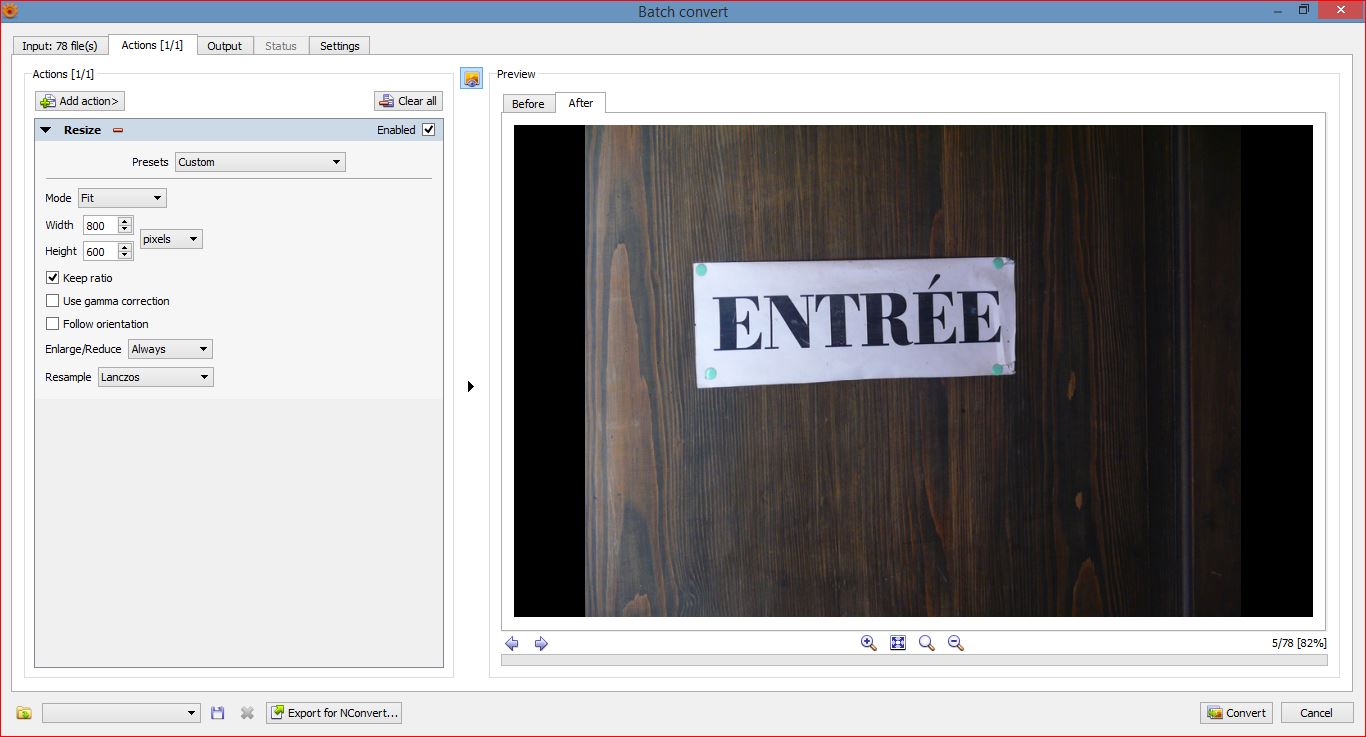Switch to the Before preview tab
Viewport: 1366px width, 737px height.
(528, 104)
